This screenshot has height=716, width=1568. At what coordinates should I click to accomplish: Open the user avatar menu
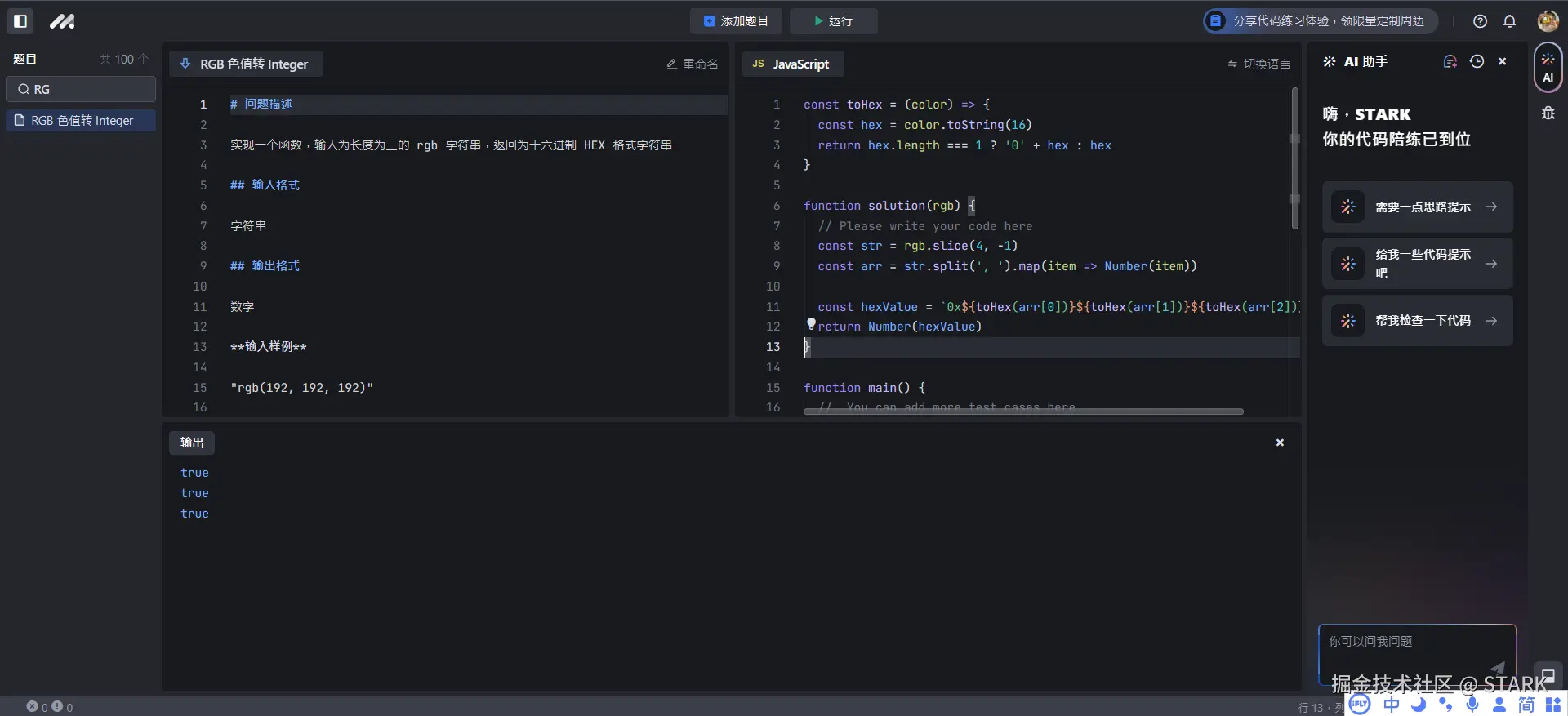pos(1548,21)
